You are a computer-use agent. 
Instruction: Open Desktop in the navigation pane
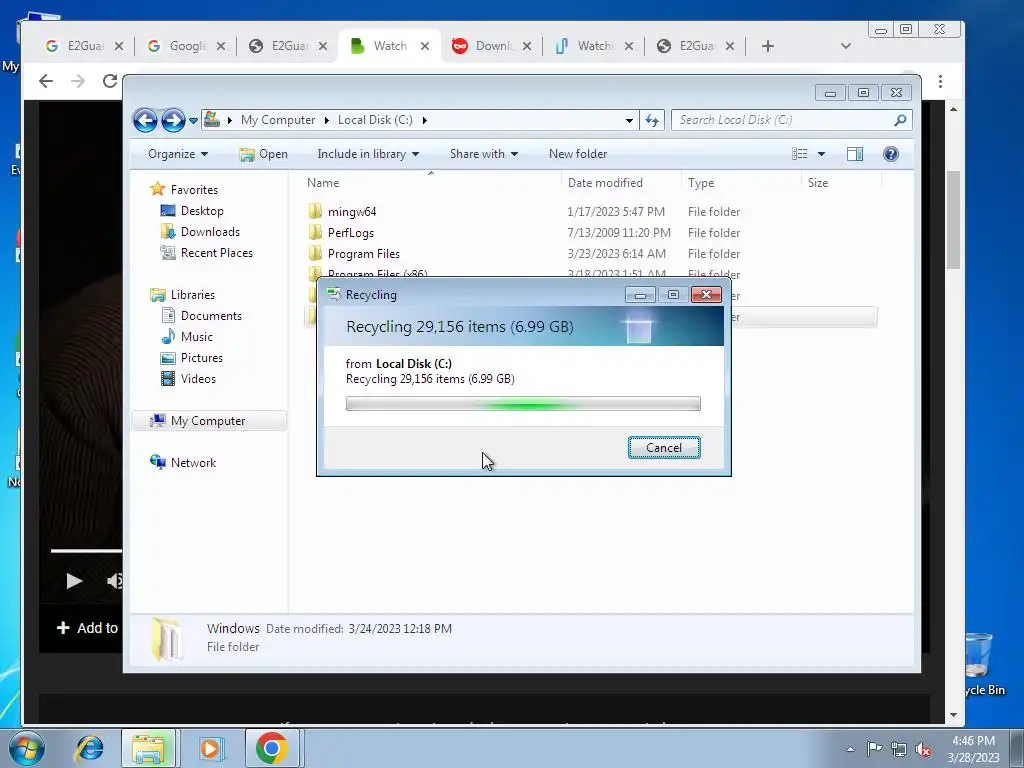202,211
